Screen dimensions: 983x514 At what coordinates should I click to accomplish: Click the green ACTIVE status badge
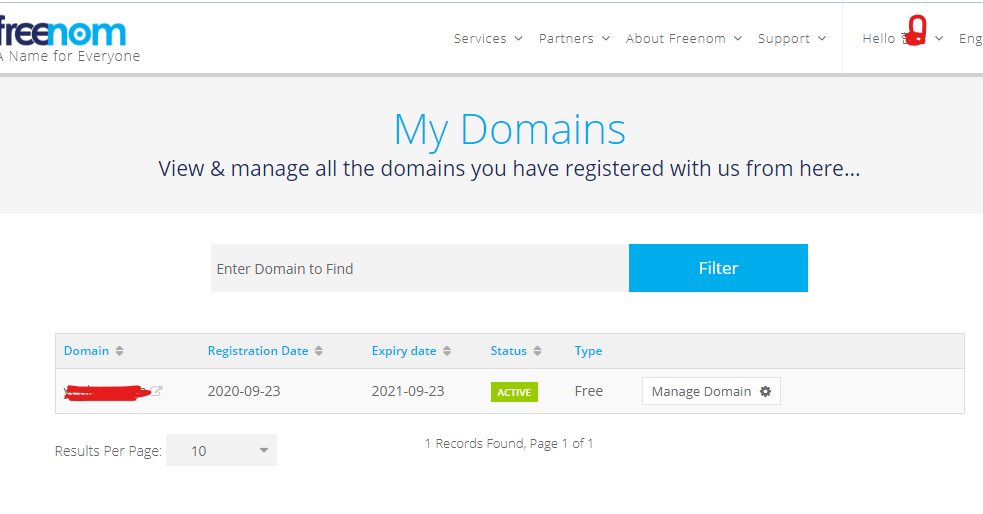[514, 392]
